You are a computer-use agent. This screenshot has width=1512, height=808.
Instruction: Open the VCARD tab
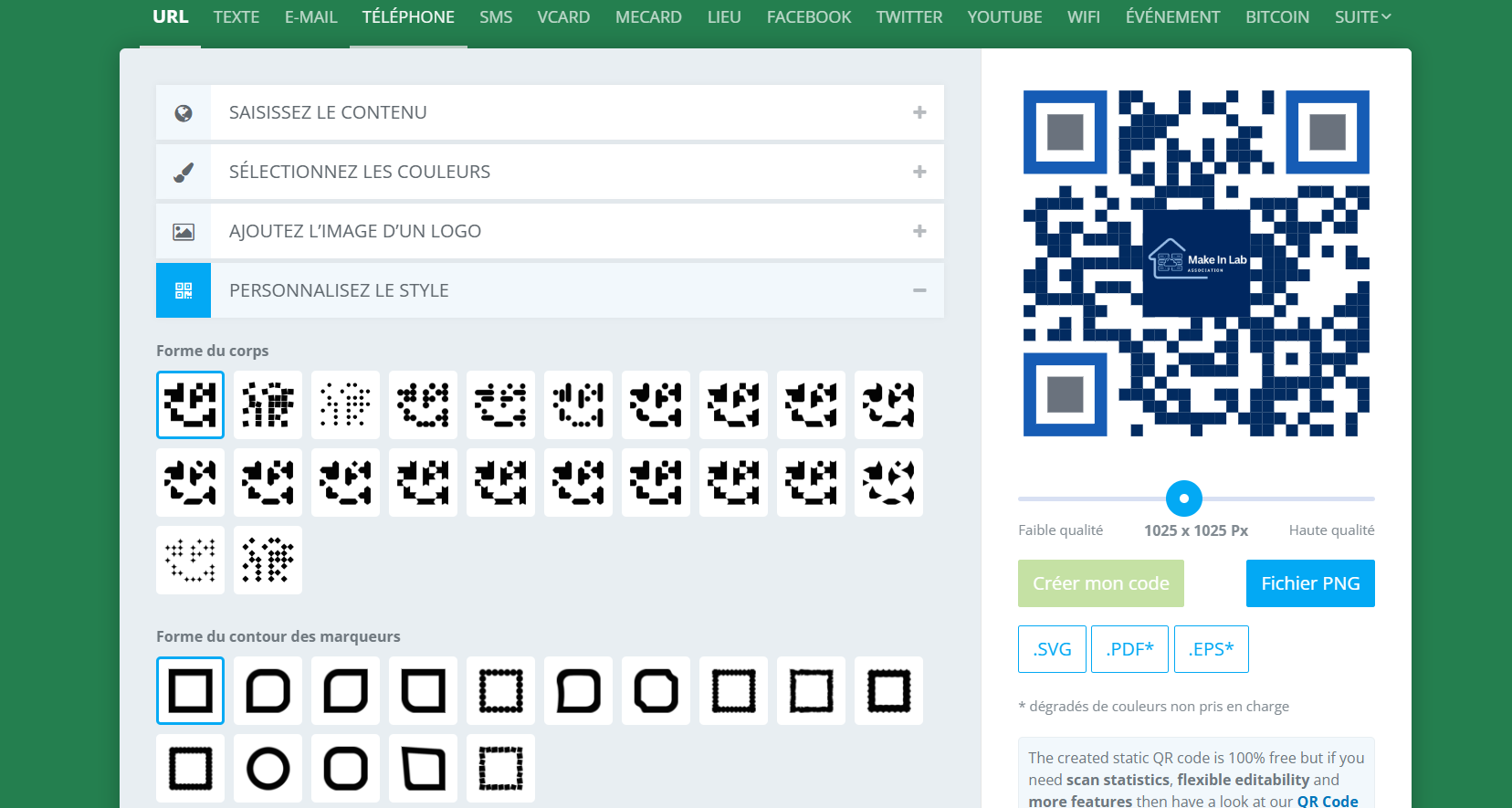point(563,17)
